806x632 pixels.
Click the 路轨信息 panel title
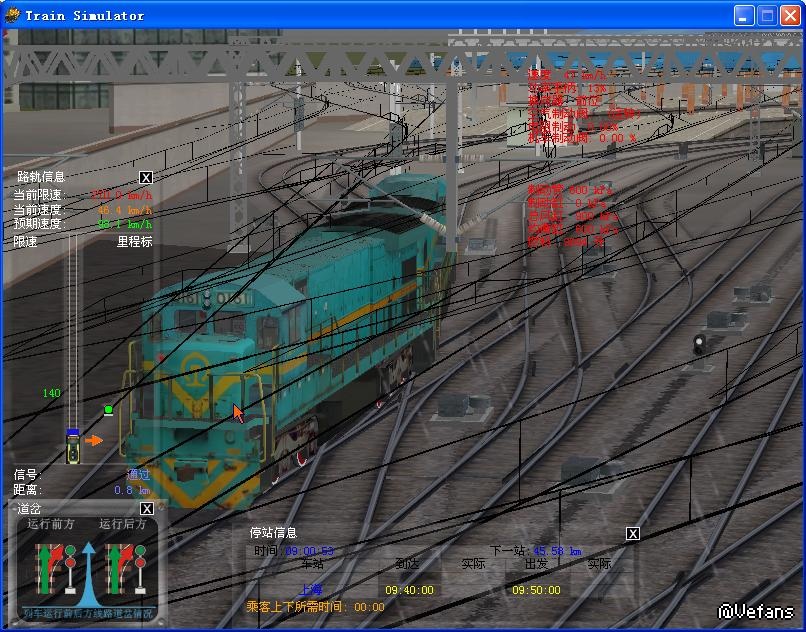click(41, 177)
